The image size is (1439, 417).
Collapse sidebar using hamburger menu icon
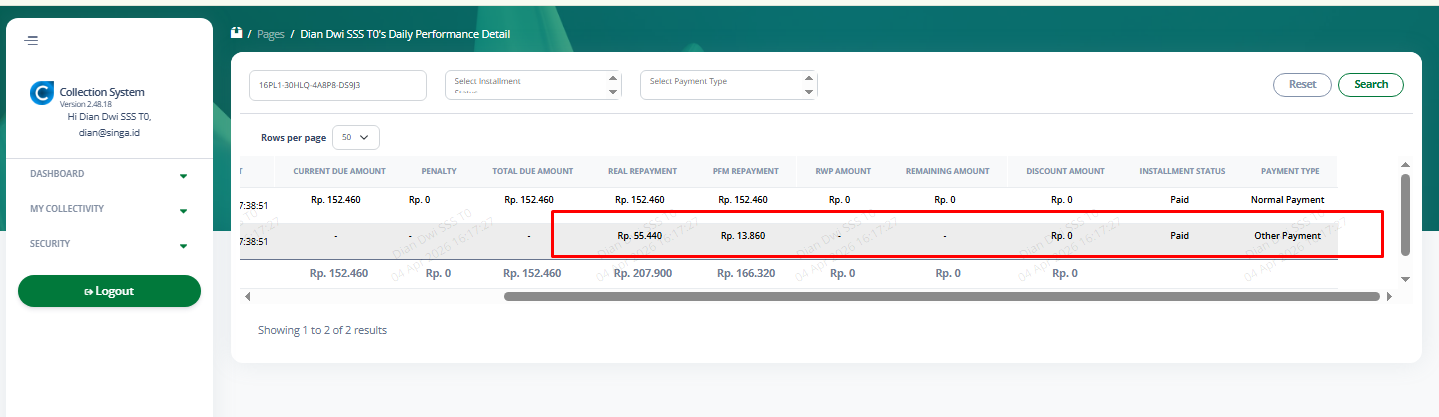tap(32, 41)
